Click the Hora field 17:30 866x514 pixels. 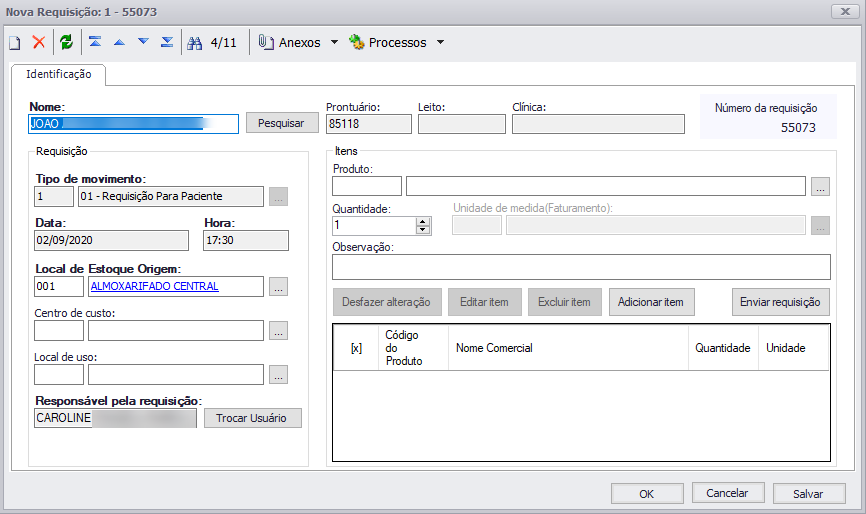(246, 240)
